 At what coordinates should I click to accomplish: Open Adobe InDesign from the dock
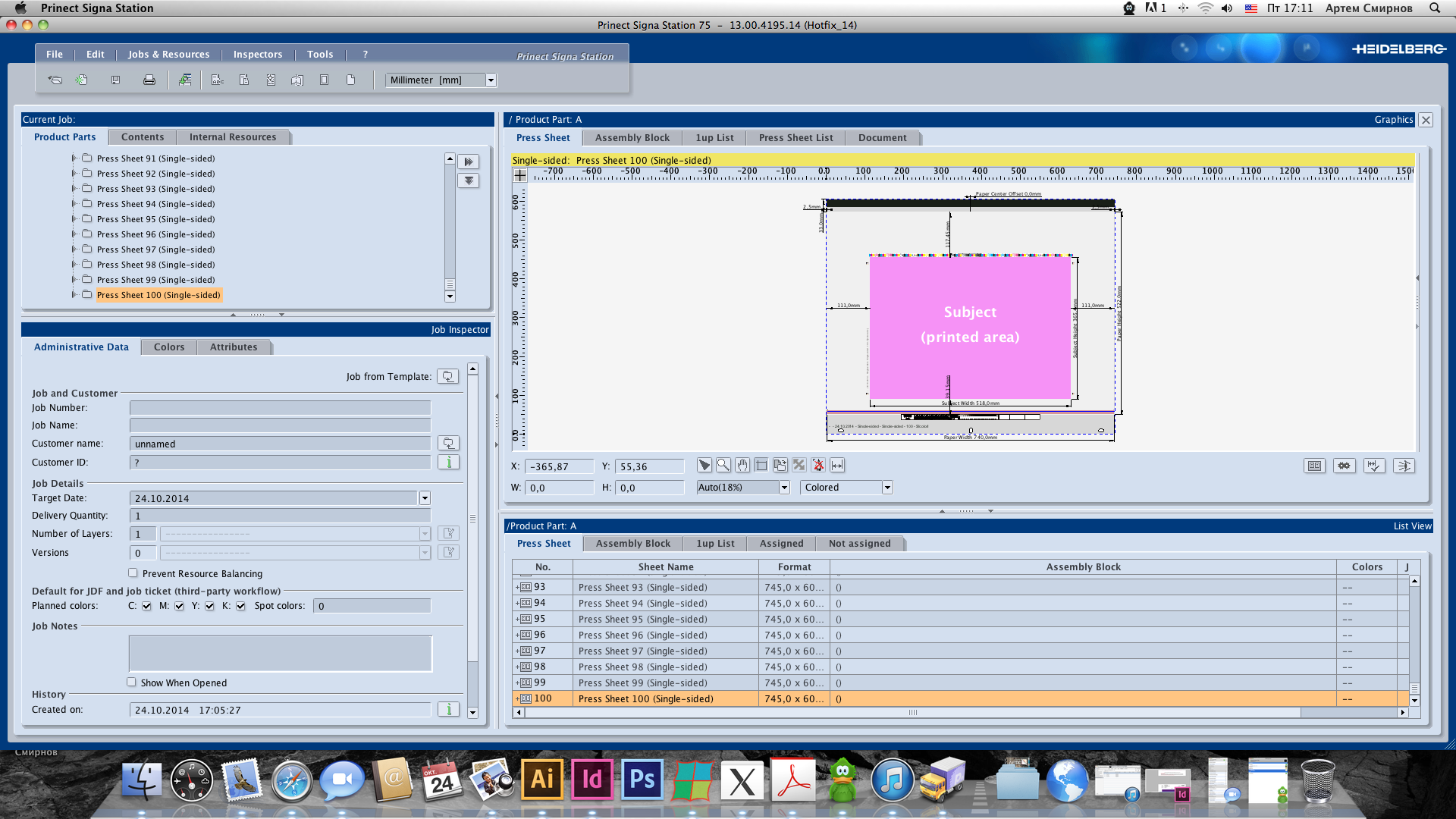click(591, 779)
